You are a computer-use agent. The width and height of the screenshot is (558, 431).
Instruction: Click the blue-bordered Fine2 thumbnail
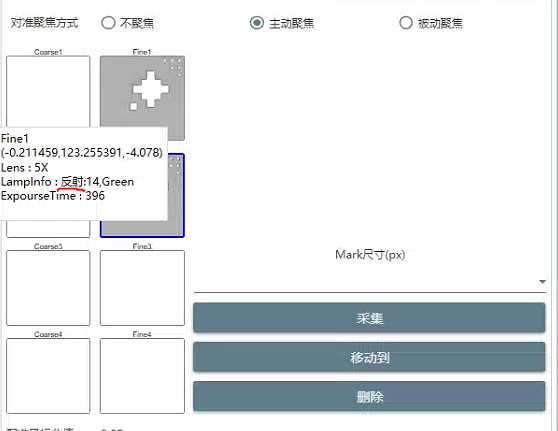tap(176, 195)
